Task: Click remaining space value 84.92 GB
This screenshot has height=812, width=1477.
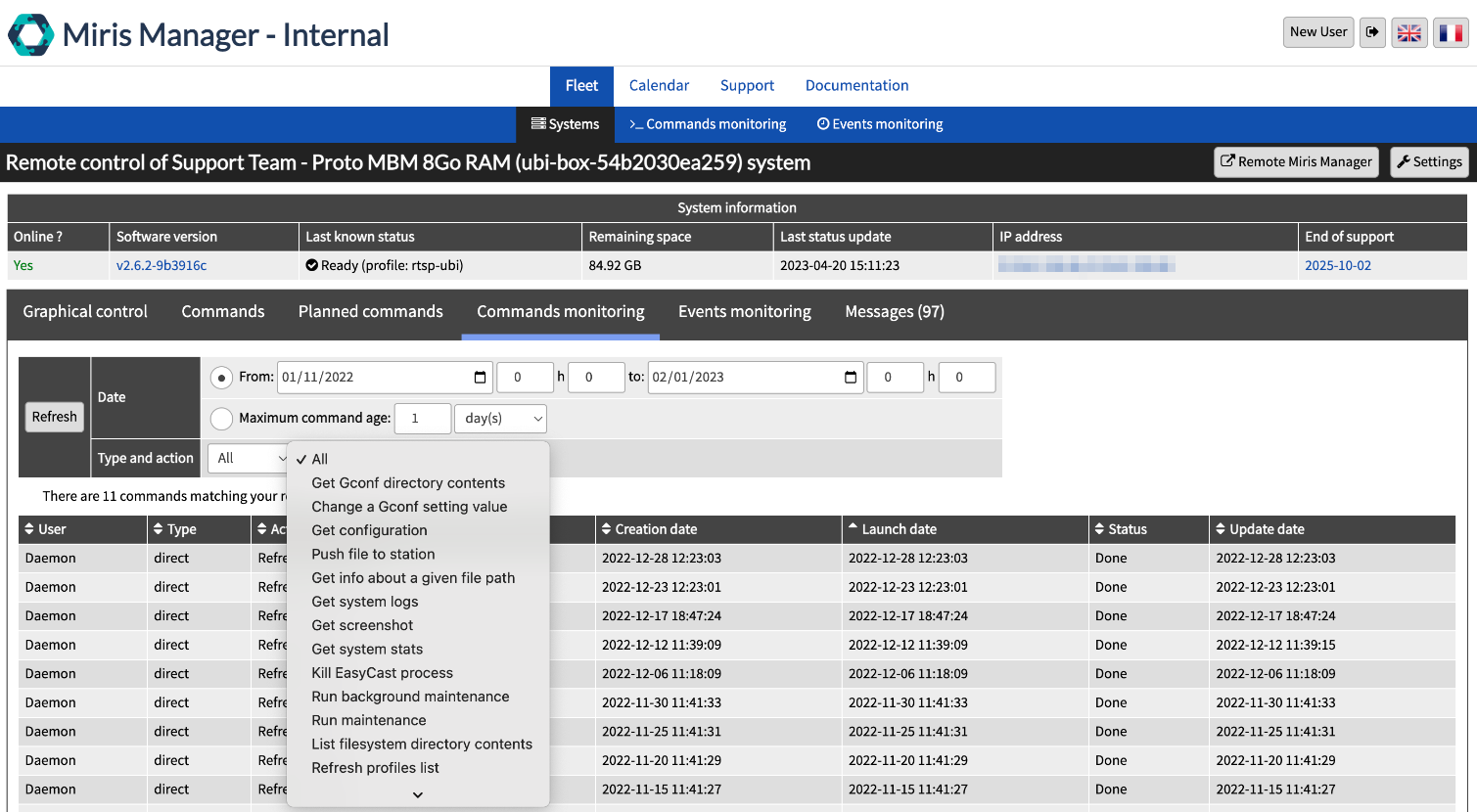Action: coord(615,266)
